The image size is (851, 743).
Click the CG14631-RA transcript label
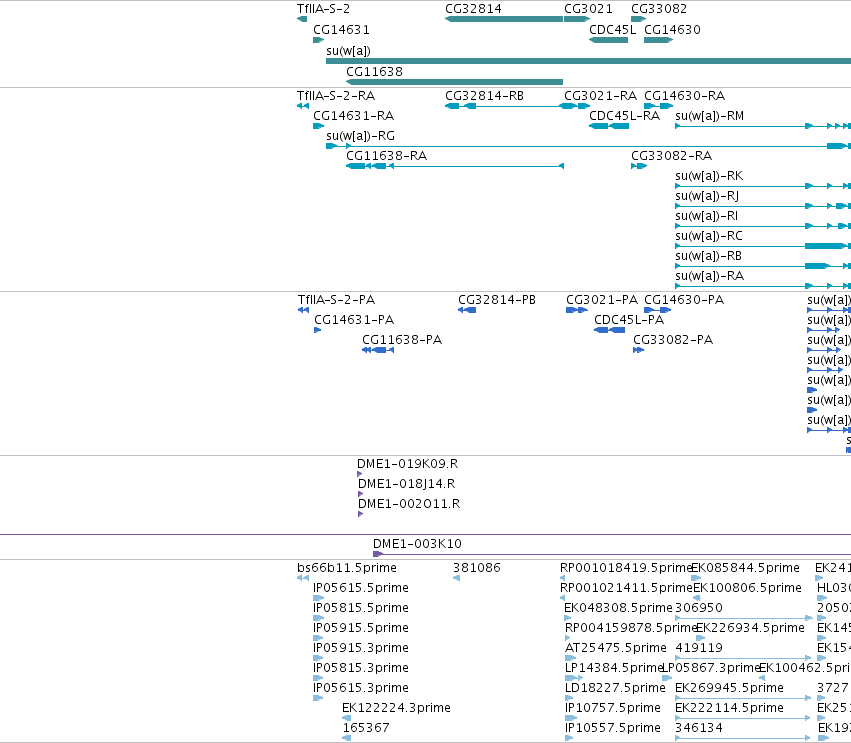[x=354, y=116]
